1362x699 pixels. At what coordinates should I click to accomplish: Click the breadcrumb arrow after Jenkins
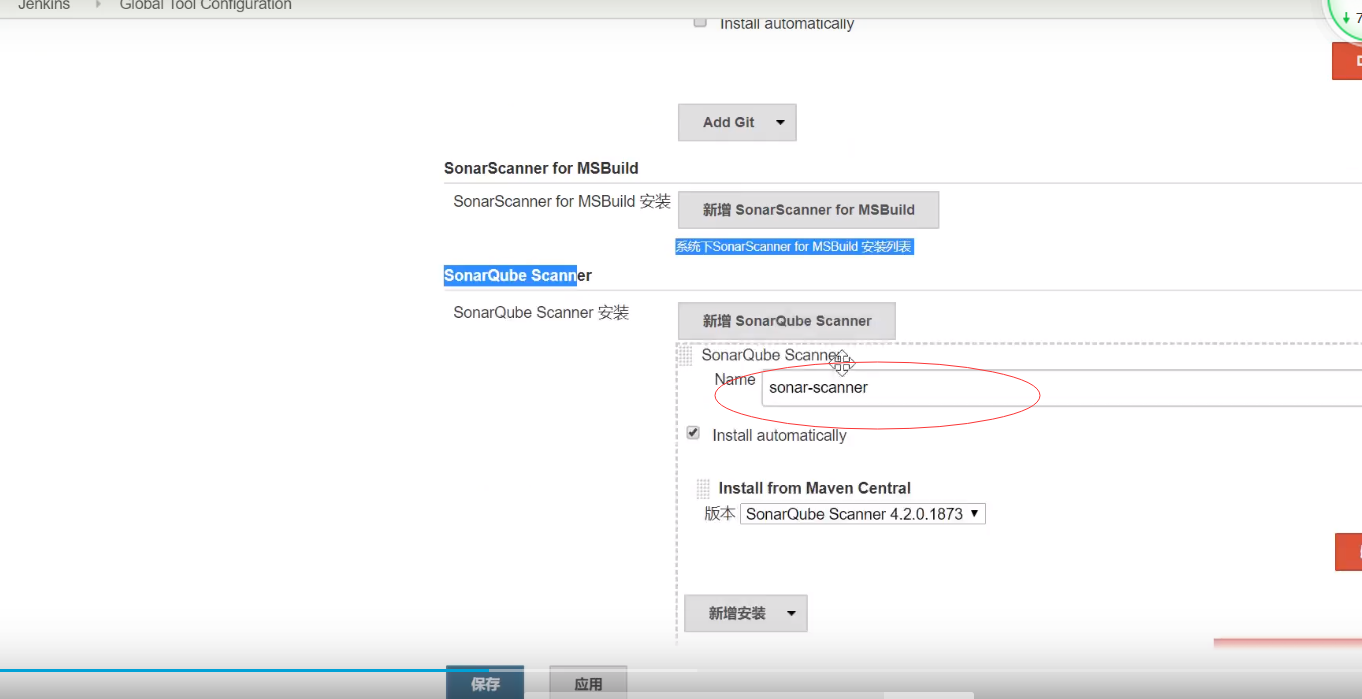[98, 4]
